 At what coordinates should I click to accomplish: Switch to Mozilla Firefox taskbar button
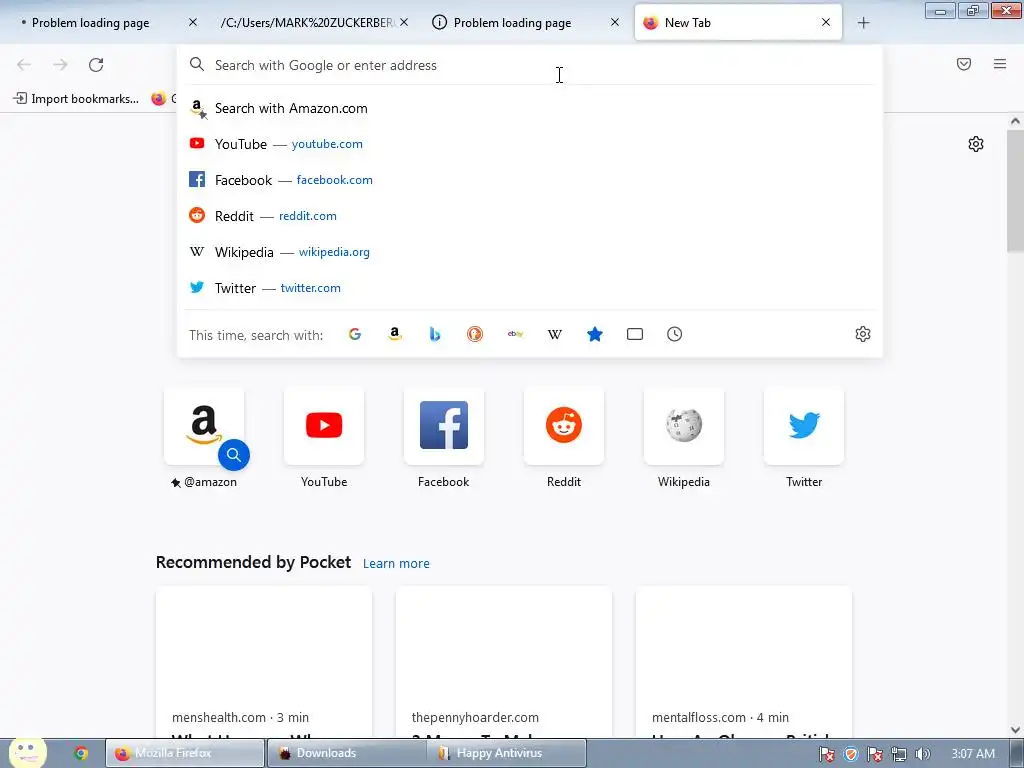pyautogui.click(x=185, y=753)
